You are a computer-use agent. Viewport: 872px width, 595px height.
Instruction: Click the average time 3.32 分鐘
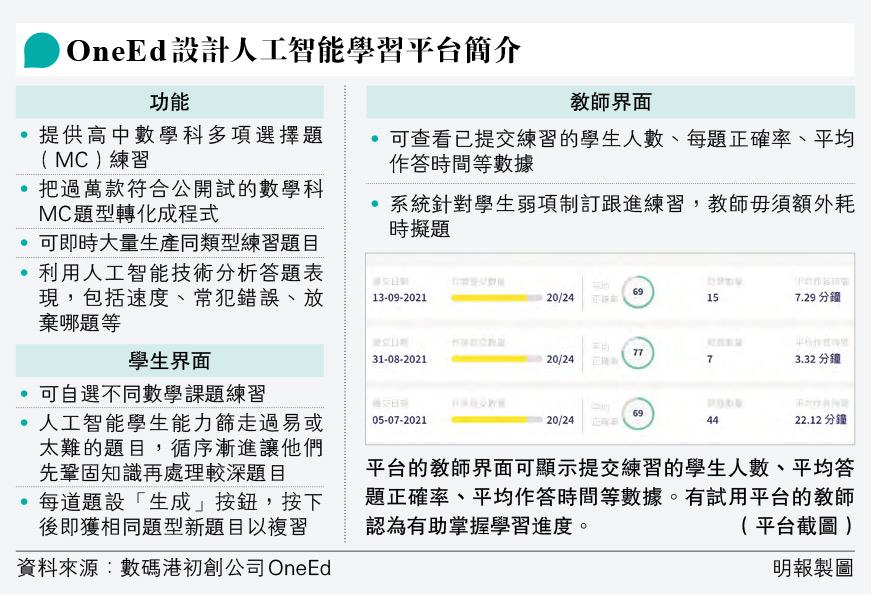tap(818, 359)
